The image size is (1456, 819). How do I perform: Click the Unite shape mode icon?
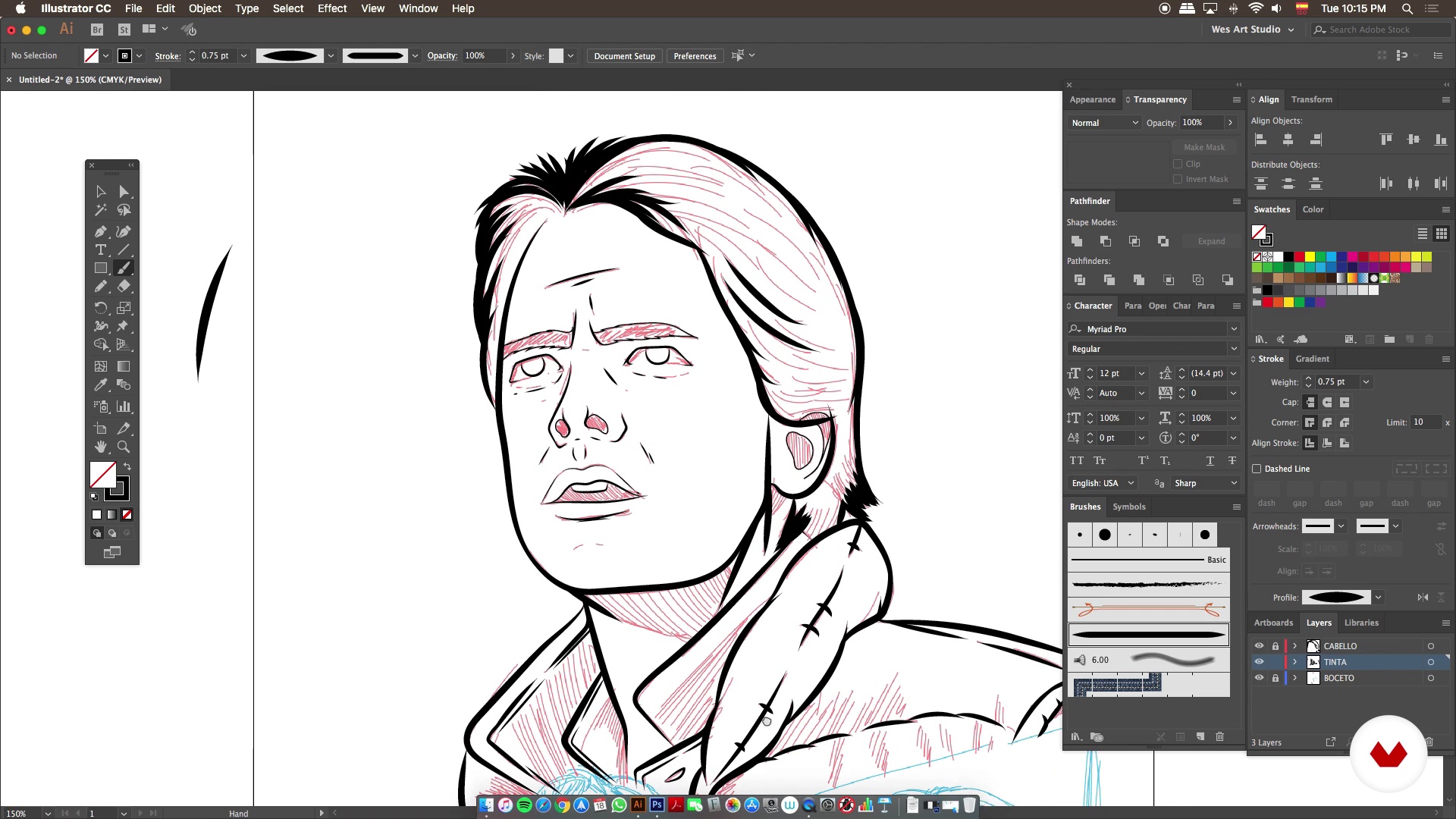click(1077, 241)
